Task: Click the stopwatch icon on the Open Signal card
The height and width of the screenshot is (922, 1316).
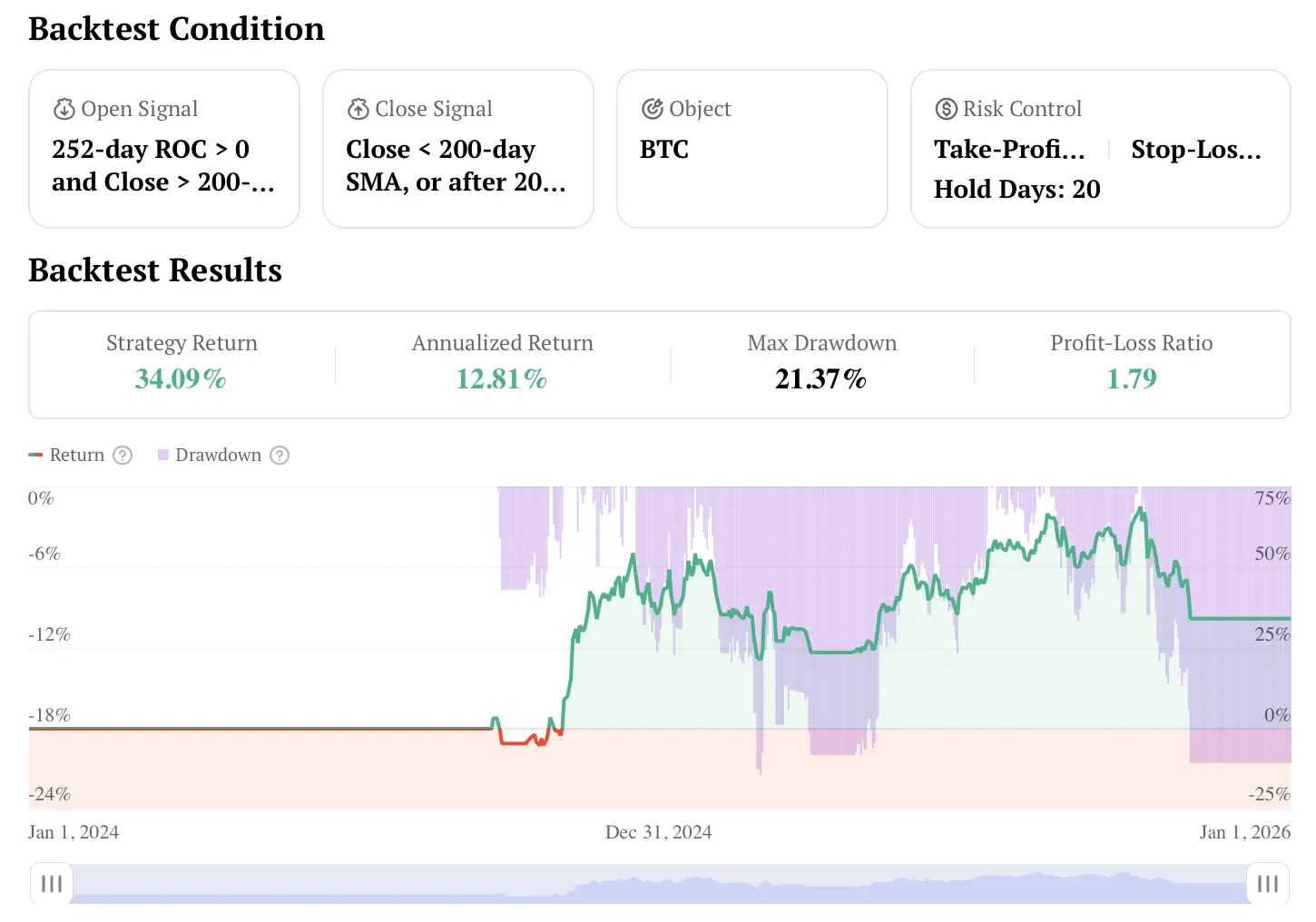Action: tap(64, 108)
